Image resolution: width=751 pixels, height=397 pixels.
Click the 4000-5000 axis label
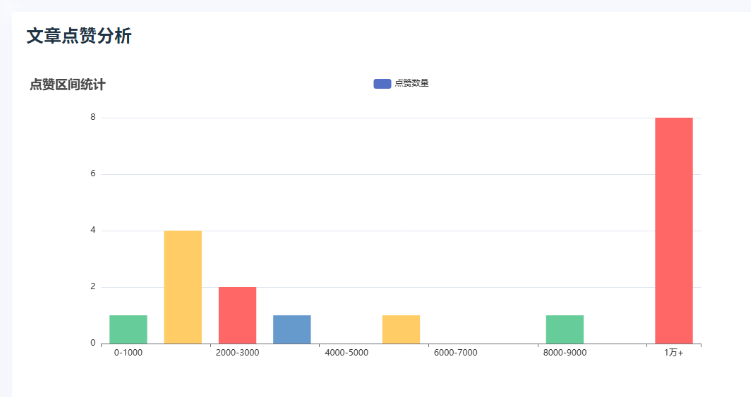point(347,353)
